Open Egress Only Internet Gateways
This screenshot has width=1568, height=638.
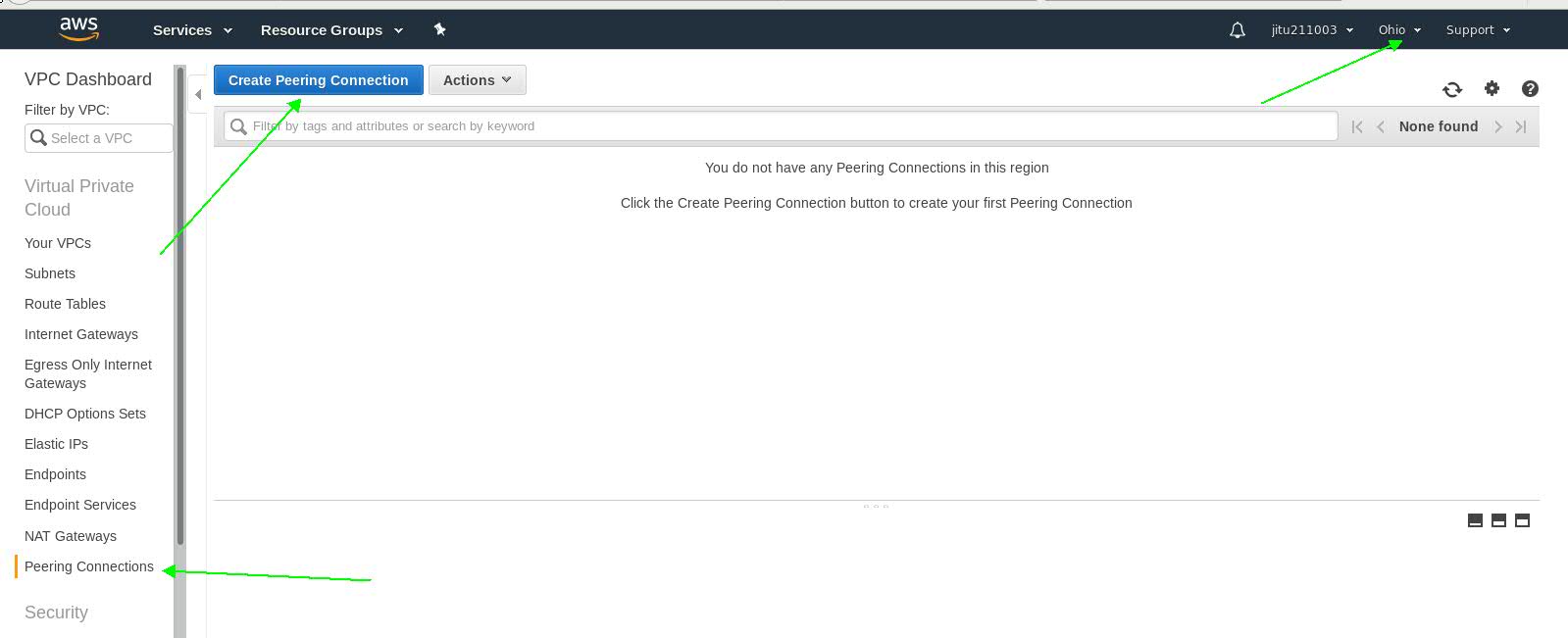click(x=88, y=373)
